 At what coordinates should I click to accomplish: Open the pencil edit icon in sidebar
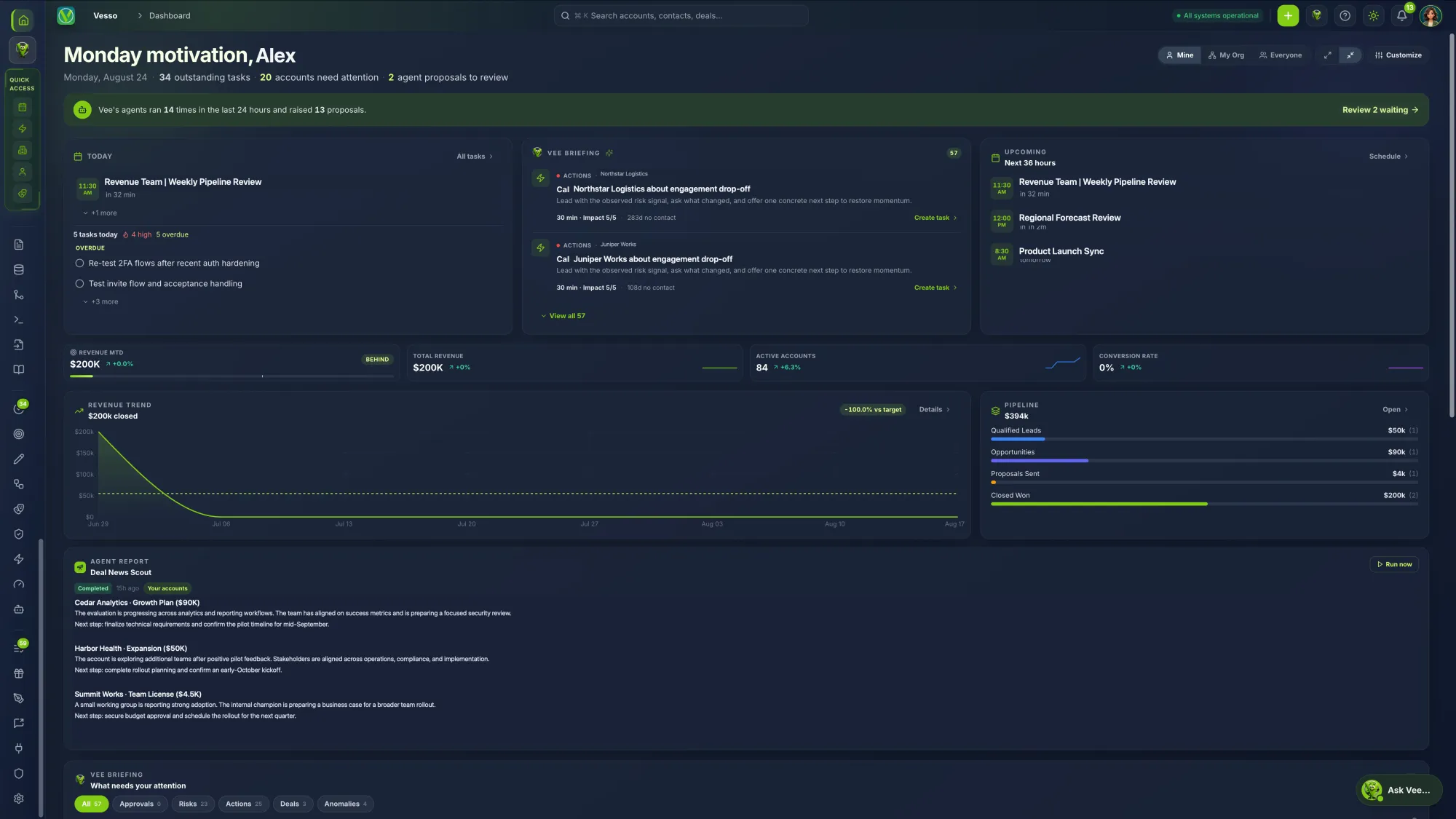(x=19, y=459)
